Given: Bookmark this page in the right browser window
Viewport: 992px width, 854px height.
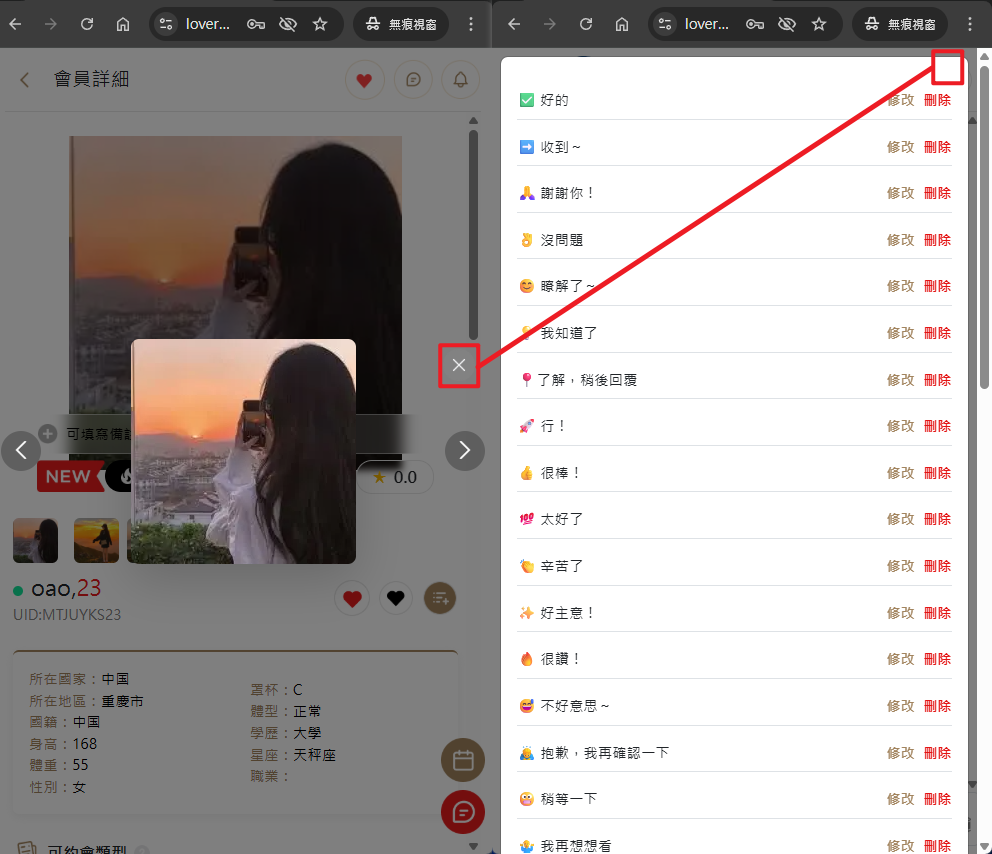Looking at the screenshot, I should click(x=819, y=24).
